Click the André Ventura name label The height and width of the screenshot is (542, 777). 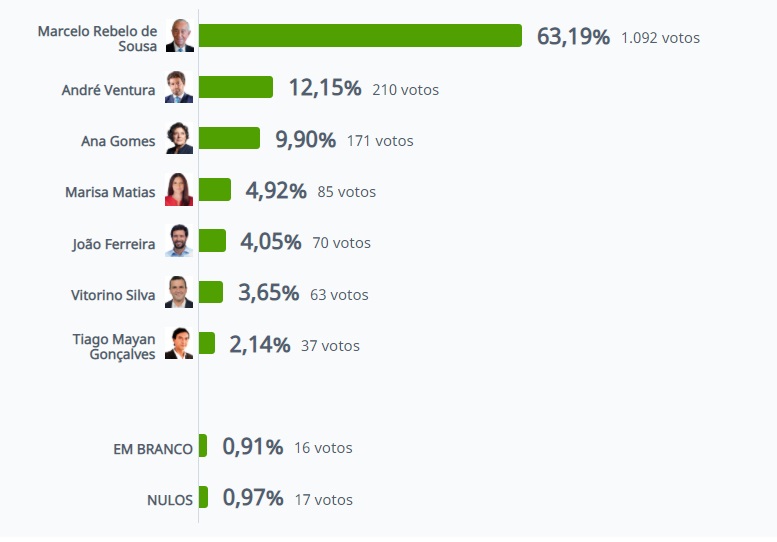tap(109, 90)
